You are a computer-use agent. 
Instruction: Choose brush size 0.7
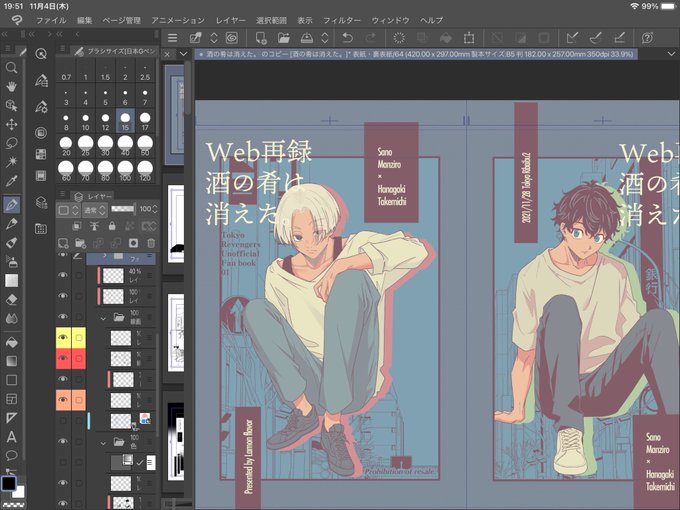(66, 70)
